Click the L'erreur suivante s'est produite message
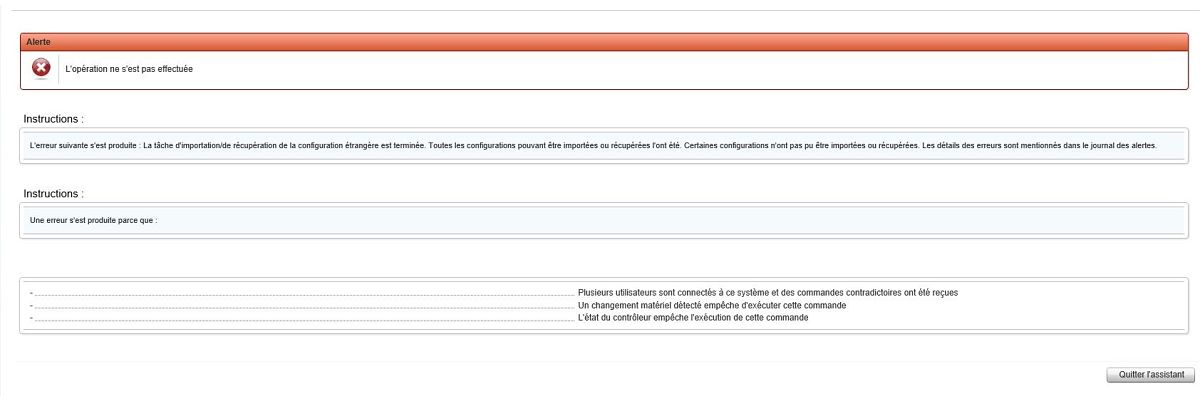The image size is (1200, 396). click(594, 145)
